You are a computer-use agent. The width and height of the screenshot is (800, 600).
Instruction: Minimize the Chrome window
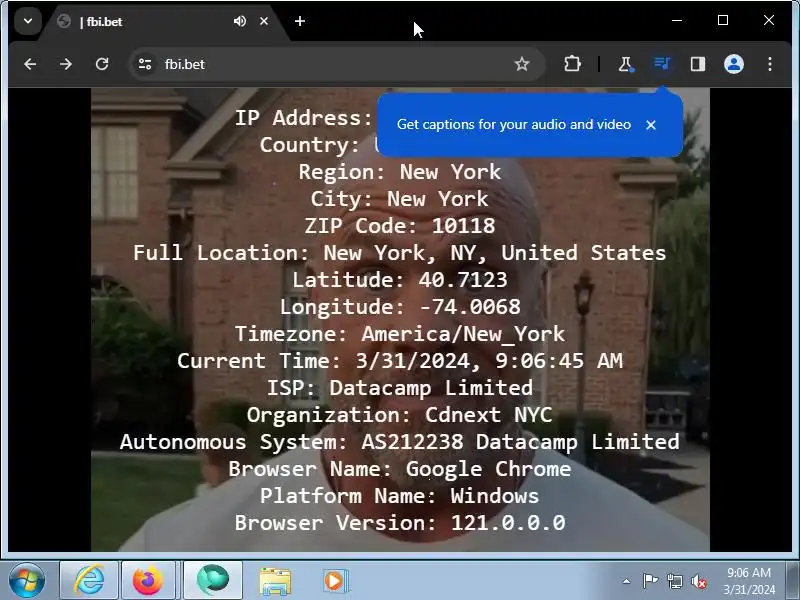[677, 20]
